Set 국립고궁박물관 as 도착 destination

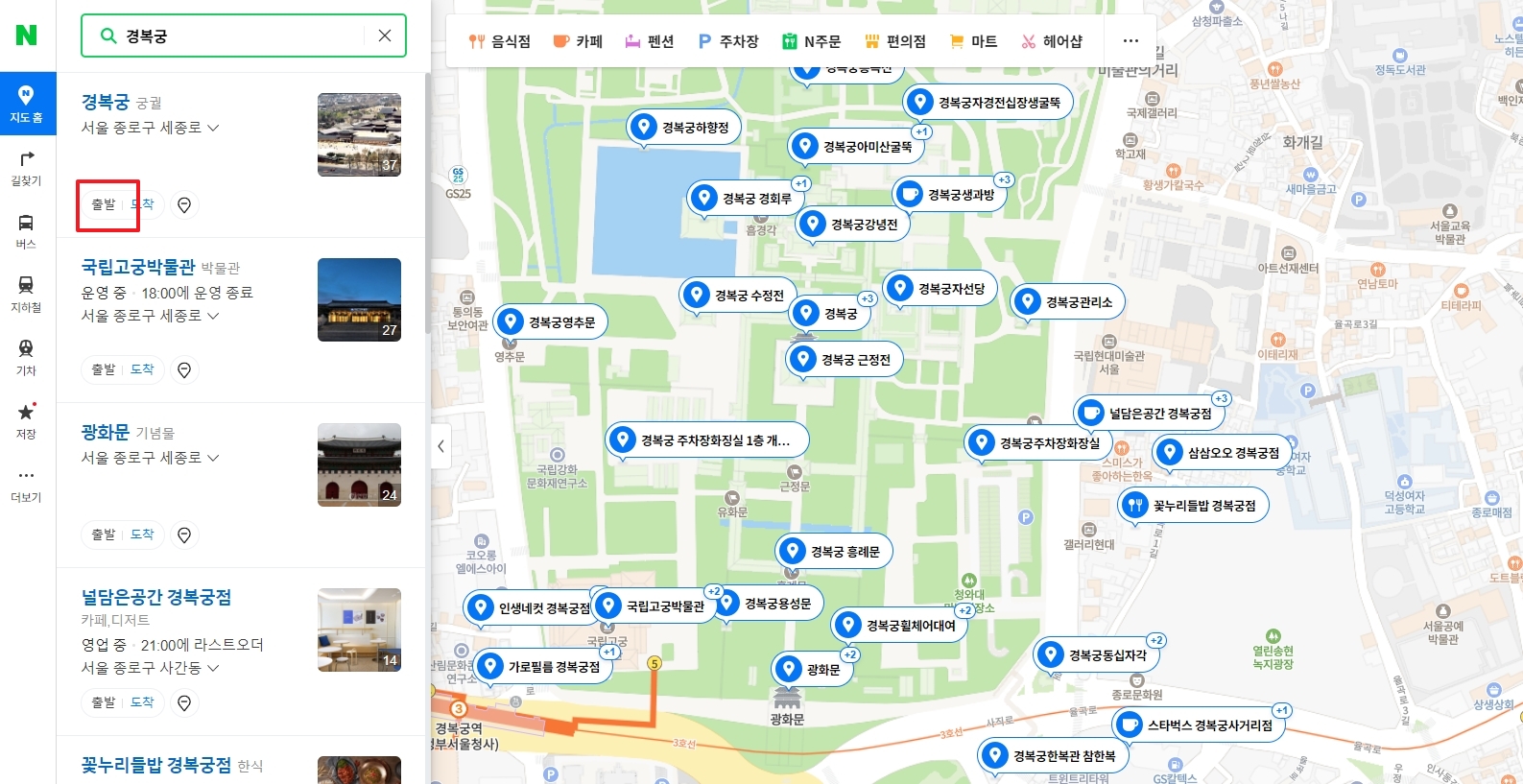[x=142, y=369]
